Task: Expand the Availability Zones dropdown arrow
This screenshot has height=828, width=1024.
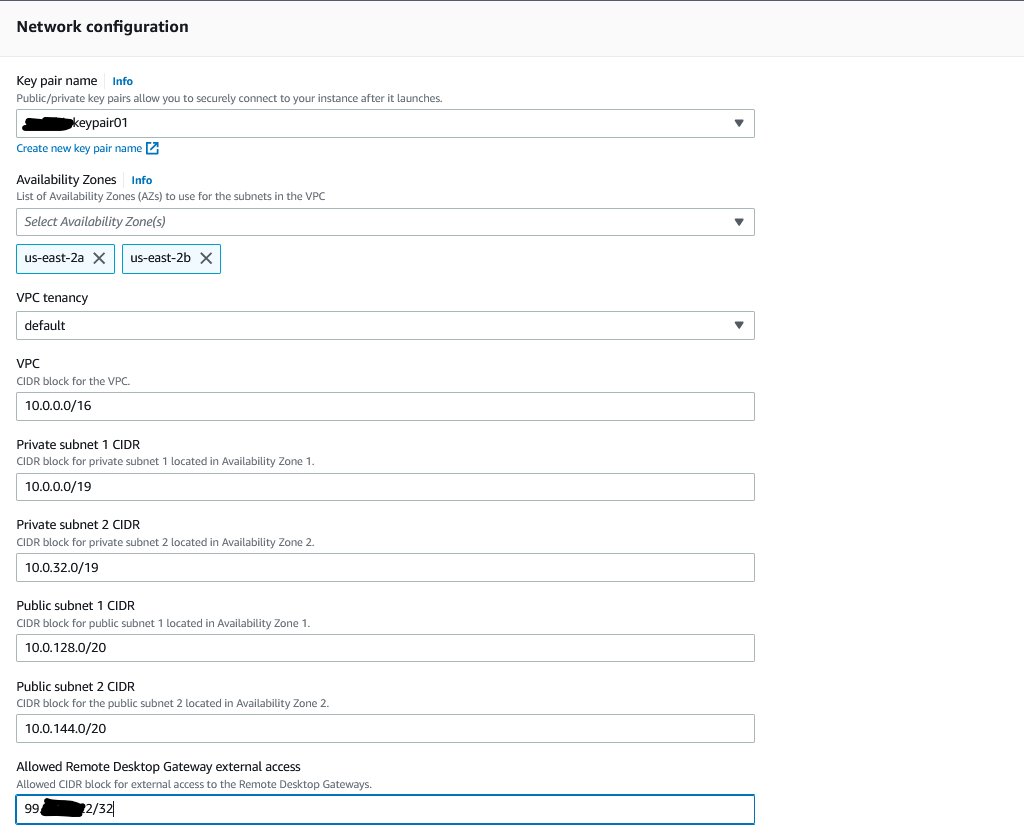Action: [739, 222]
